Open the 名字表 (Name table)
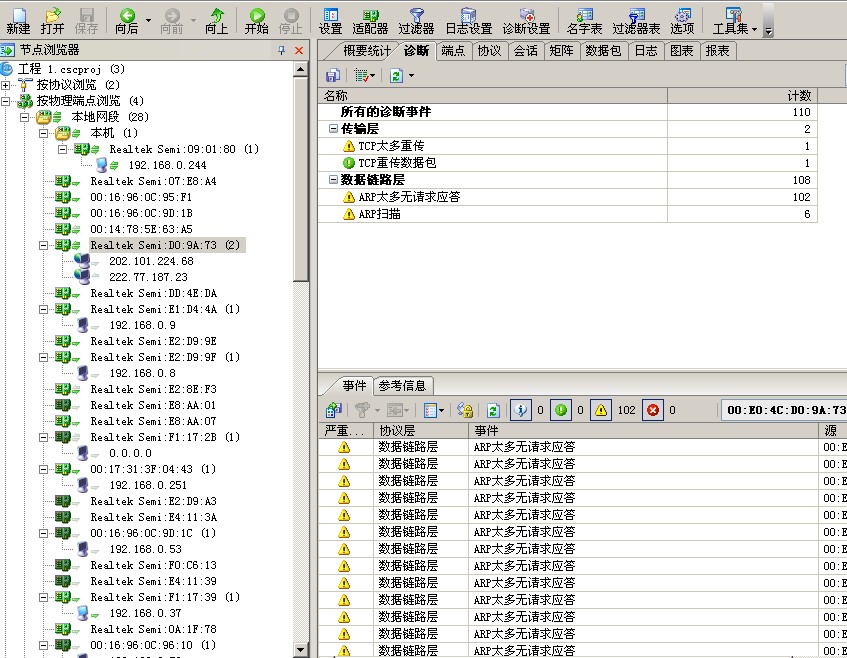This screenshot has width=847, height=658. pos(584,20)
